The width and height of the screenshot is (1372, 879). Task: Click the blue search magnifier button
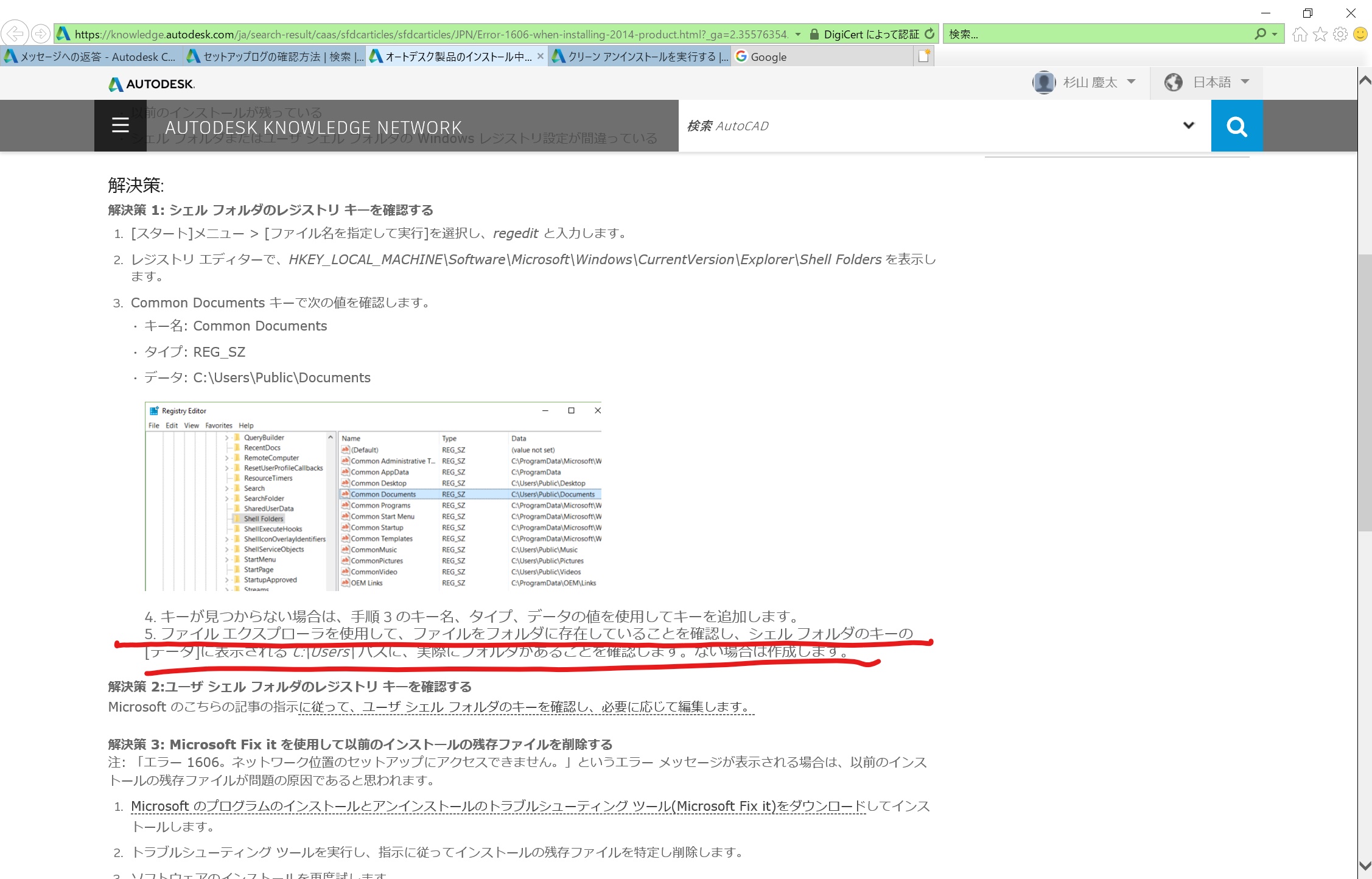pyautogui.click(x=1237, y=125)
